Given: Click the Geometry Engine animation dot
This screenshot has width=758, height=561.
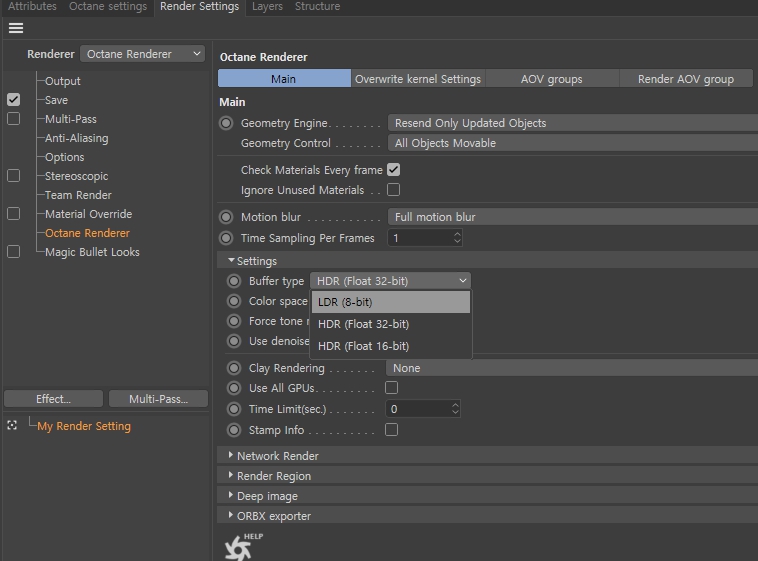Looking at the screenshot, I should [x=226, y=123].
